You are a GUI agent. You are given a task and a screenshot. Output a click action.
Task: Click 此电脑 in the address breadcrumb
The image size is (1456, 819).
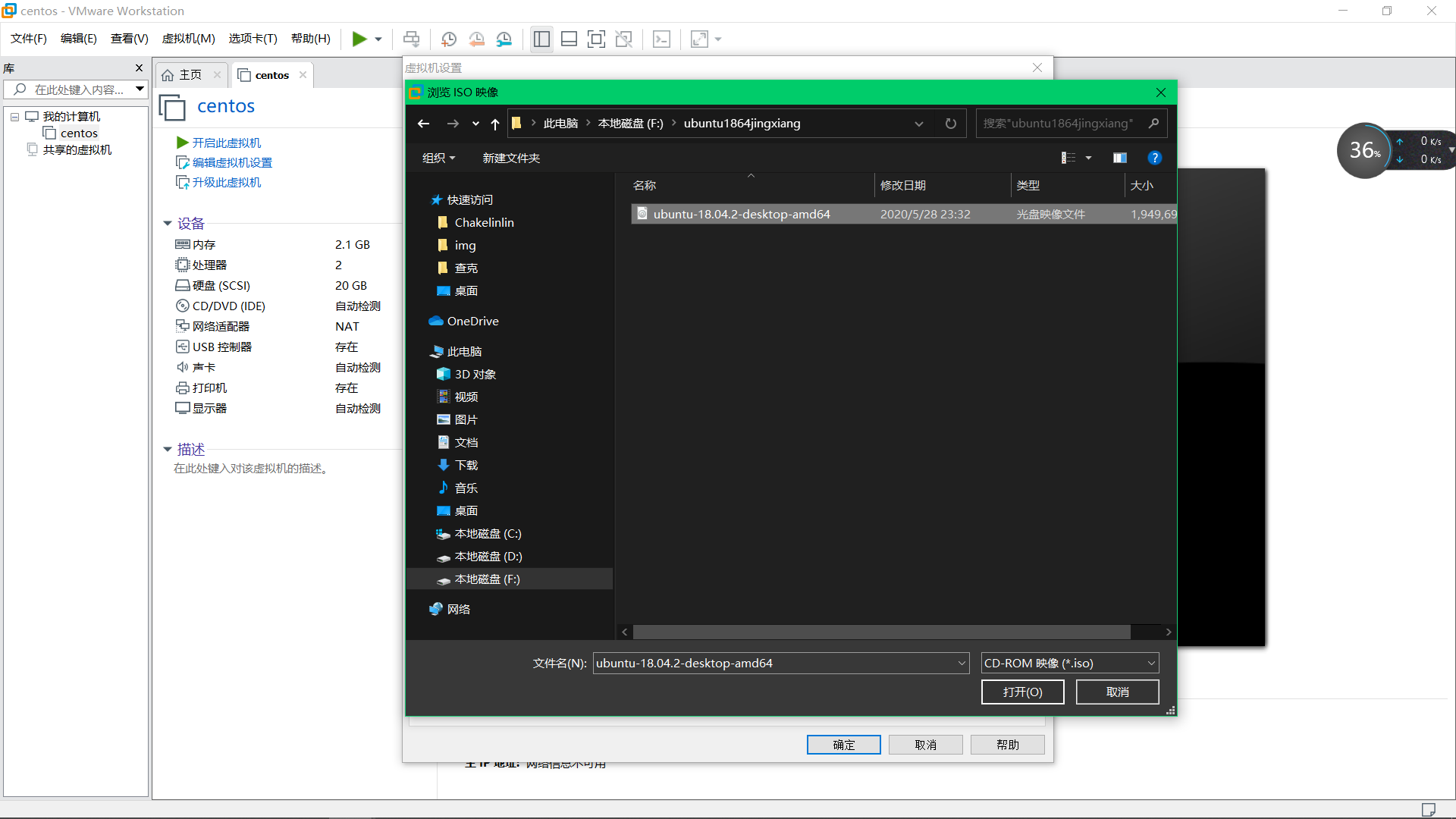pos(561,124)
